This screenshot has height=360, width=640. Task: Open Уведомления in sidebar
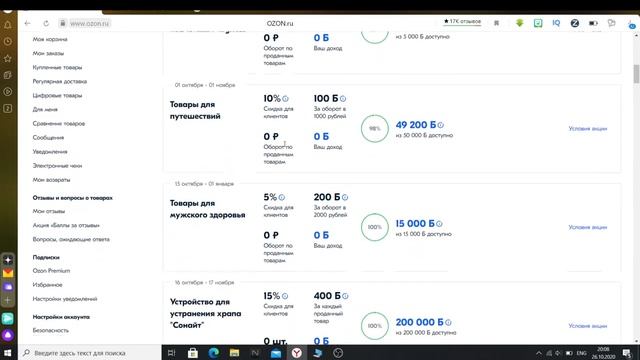pyautogui.click(x=50, y=152)
